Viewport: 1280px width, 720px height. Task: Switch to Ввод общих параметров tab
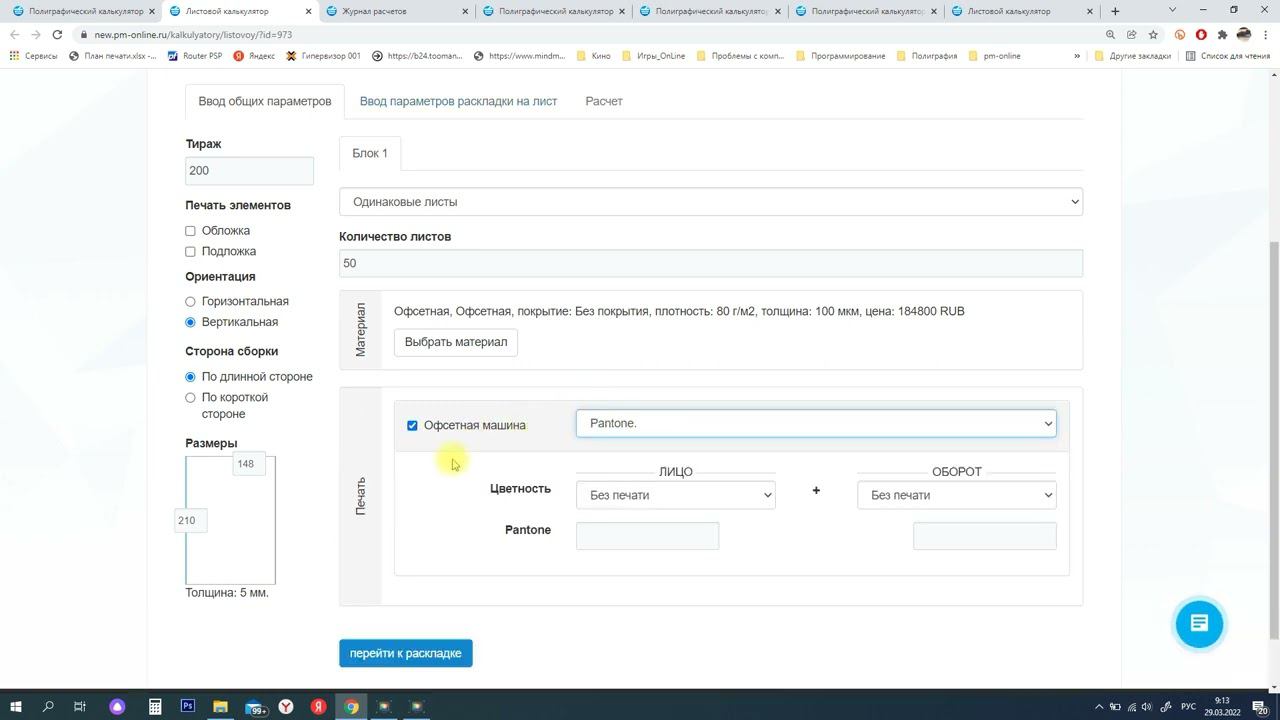tap(265, 101)
